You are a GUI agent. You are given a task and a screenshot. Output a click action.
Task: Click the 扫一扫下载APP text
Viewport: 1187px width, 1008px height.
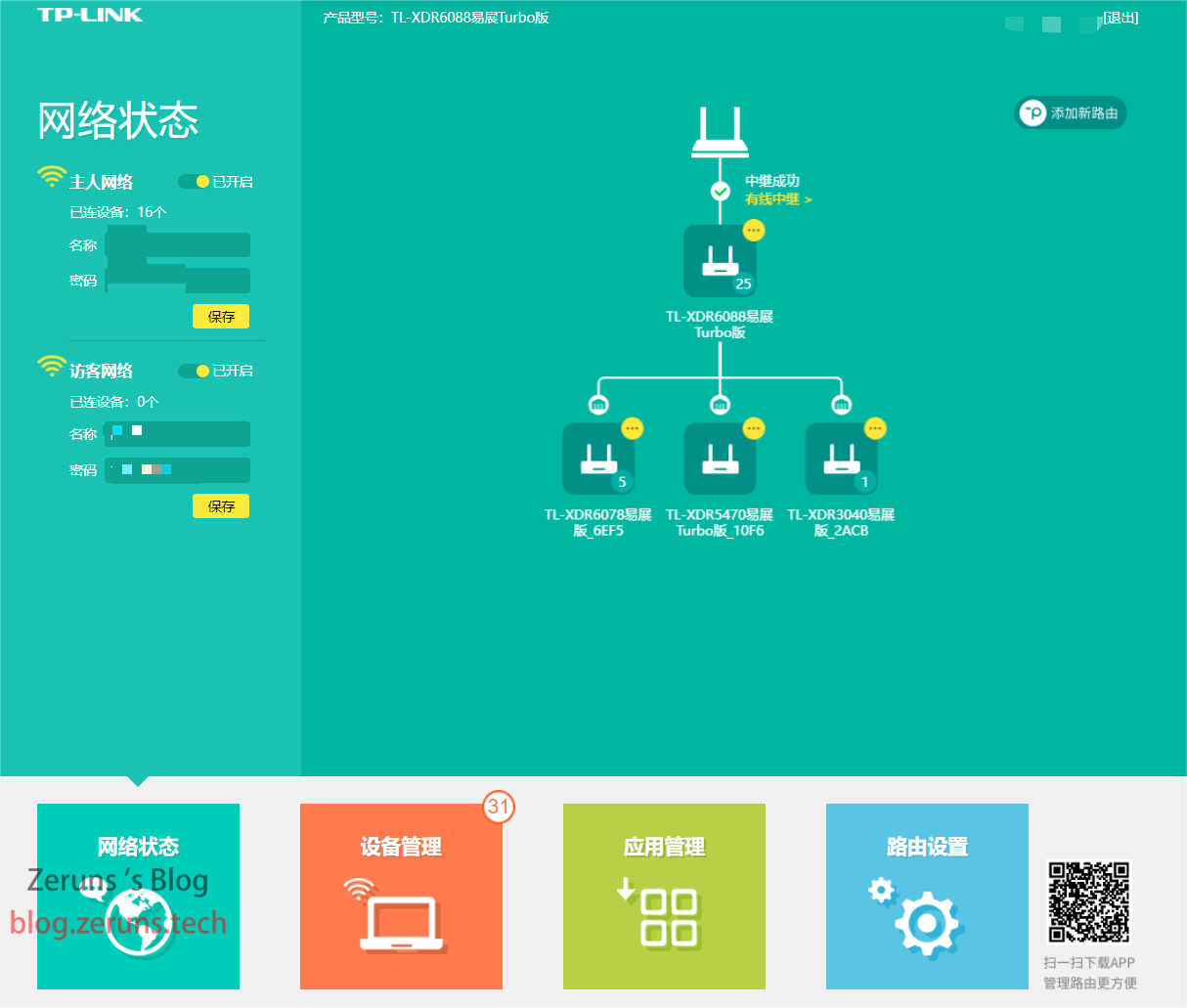point(1089,963)
